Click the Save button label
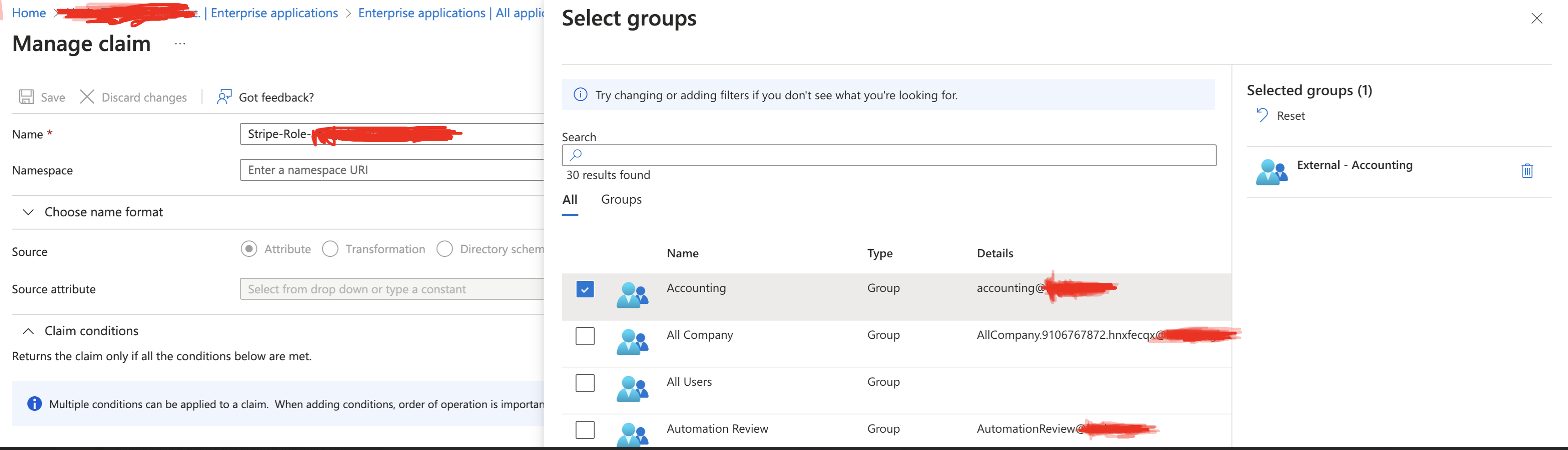The height and width of the screenshot is (450, 1568). click(x=53, y=97)
